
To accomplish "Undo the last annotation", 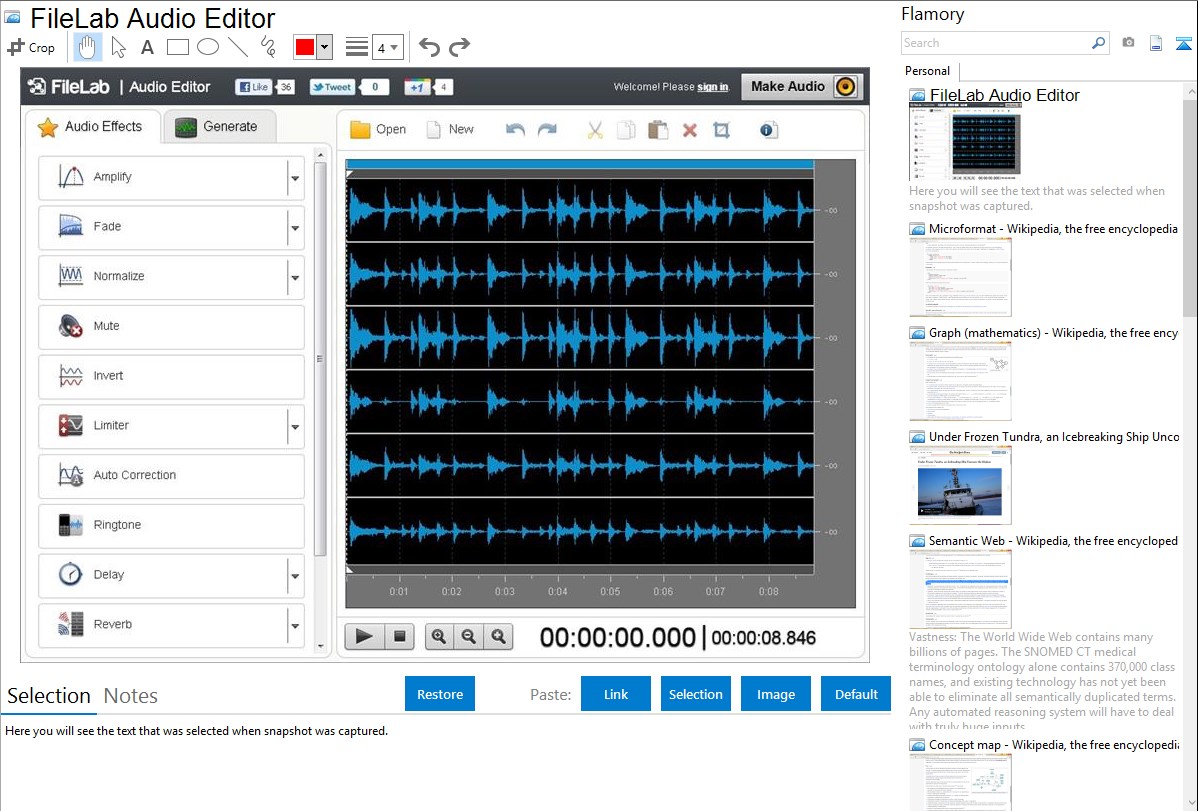I will (x=429, y=47).
